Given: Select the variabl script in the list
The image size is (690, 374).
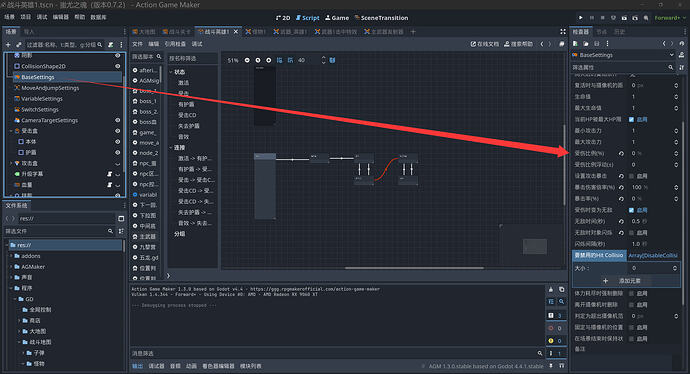Looking at the screenshot, I should click(145, 194).
